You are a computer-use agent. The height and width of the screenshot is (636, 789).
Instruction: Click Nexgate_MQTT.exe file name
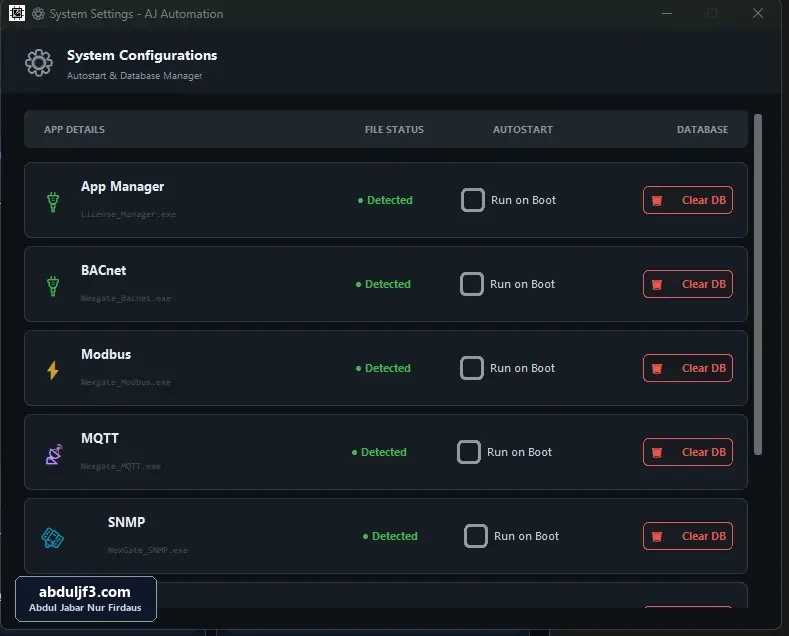click(x=121, y=466)
